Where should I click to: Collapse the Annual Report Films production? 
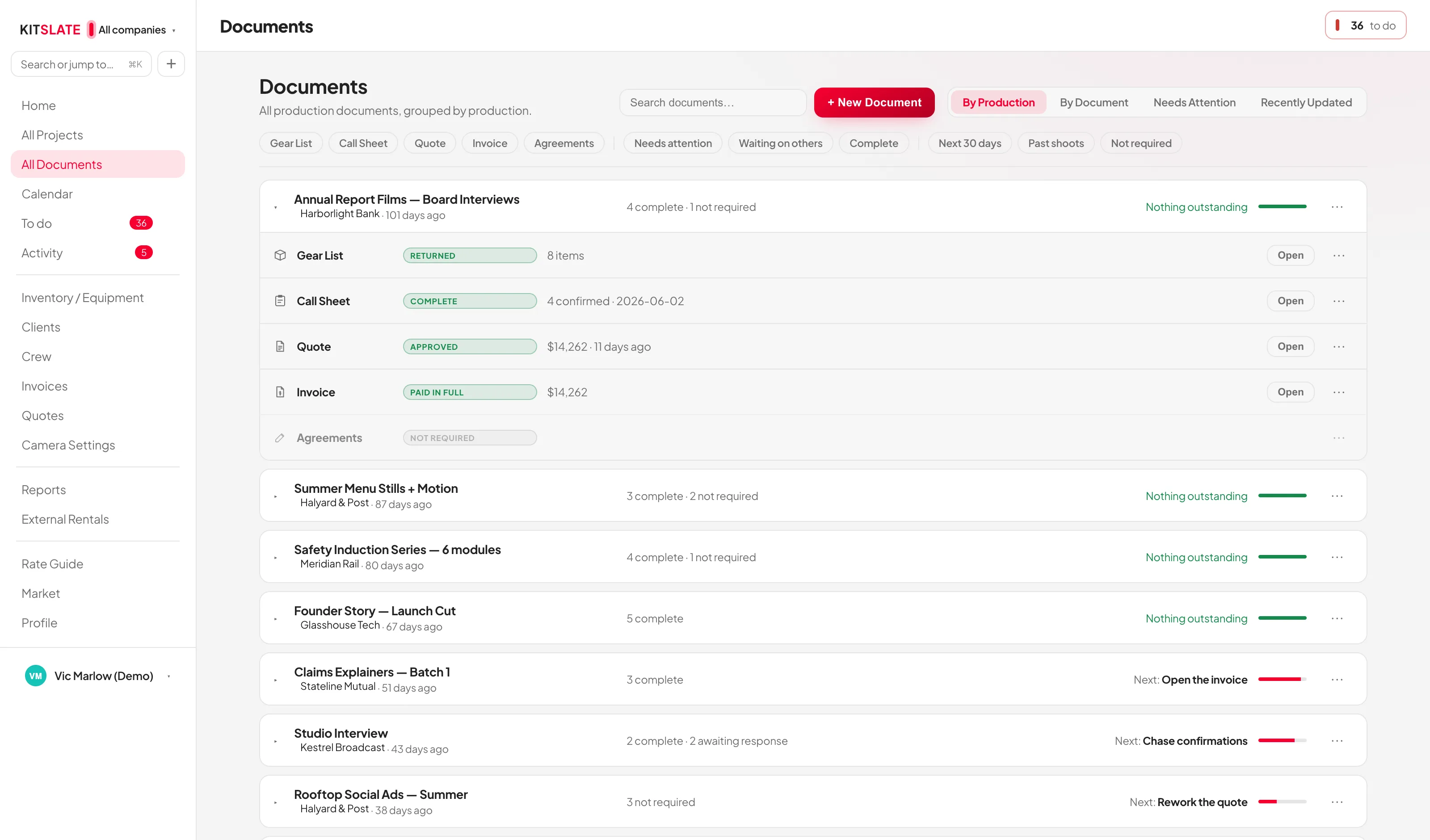[x=276, y=207]
